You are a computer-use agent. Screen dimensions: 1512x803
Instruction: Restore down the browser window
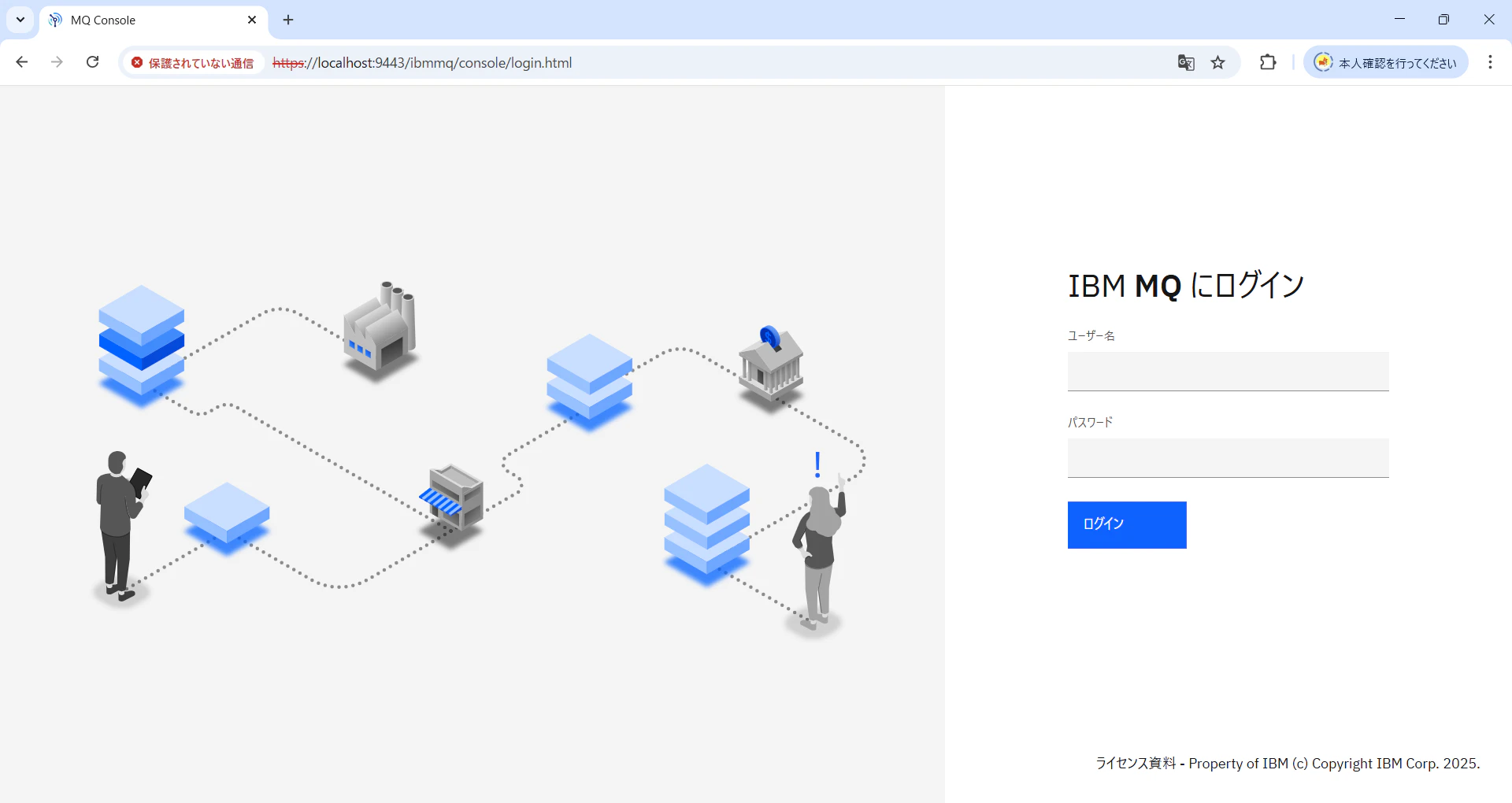click(x=1443, y=20)
